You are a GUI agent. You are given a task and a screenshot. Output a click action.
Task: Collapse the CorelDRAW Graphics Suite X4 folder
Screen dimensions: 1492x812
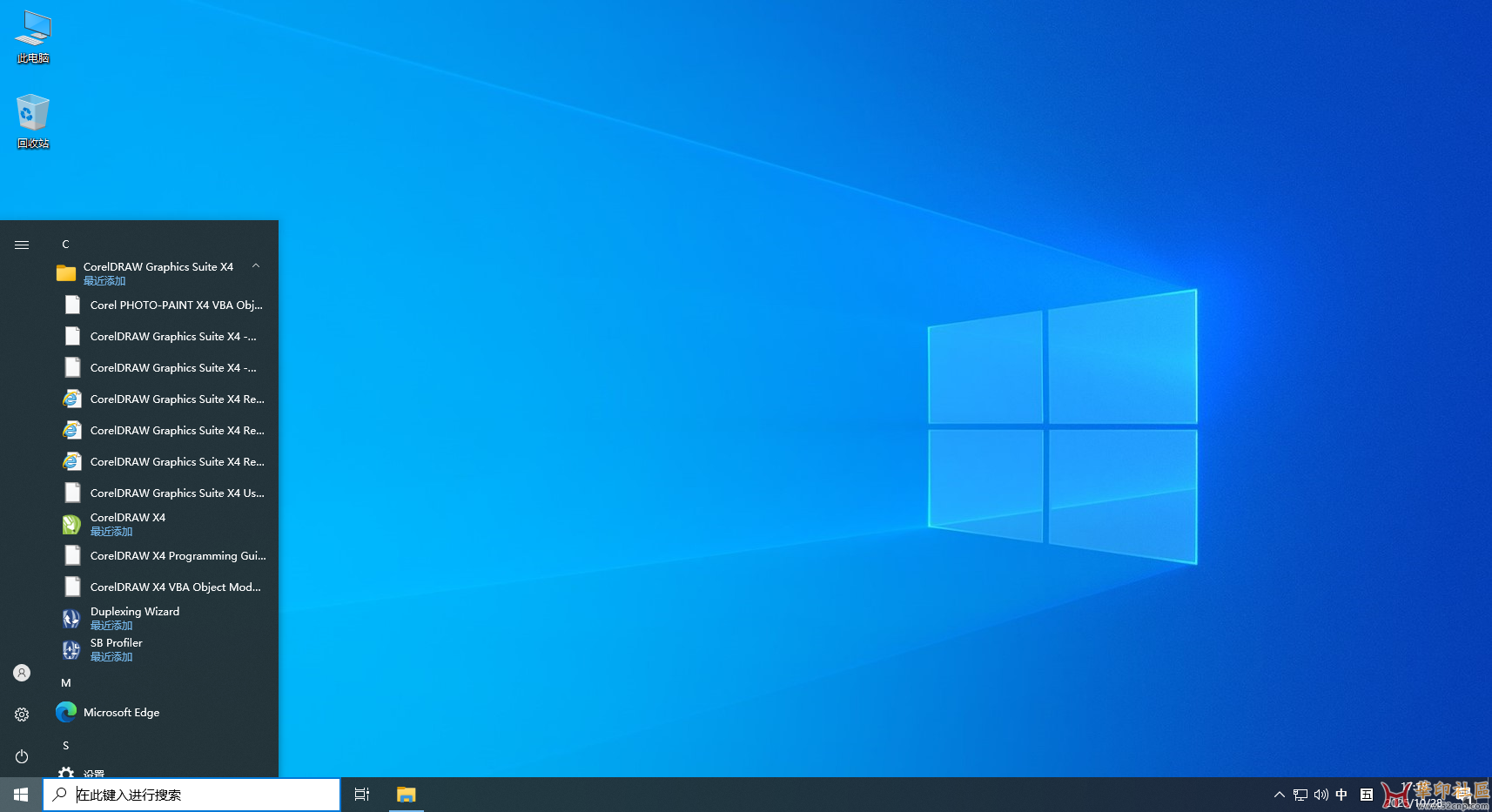coord(255,265)
